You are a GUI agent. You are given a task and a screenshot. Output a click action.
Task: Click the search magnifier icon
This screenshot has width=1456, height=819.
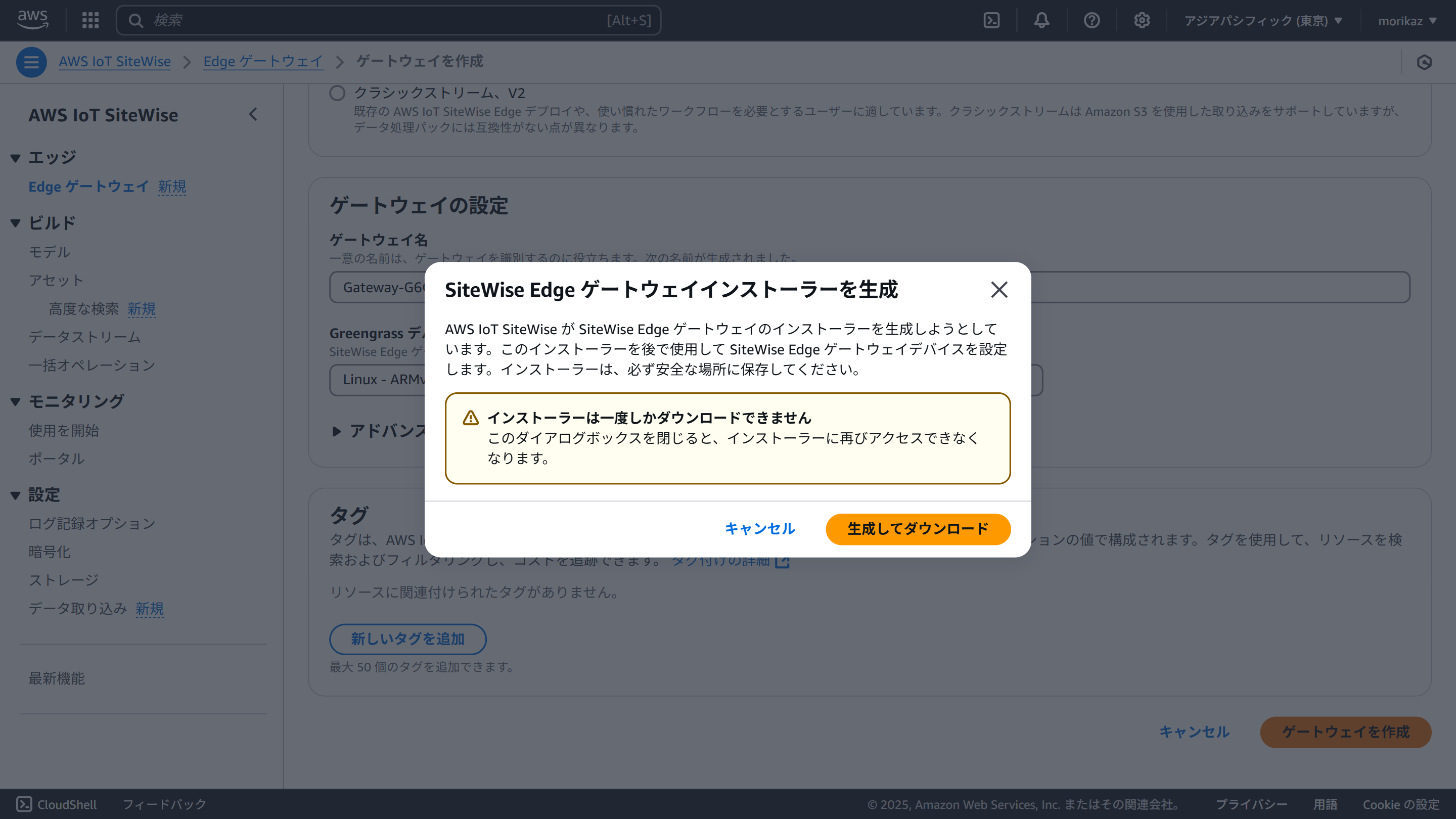point(135,21)
